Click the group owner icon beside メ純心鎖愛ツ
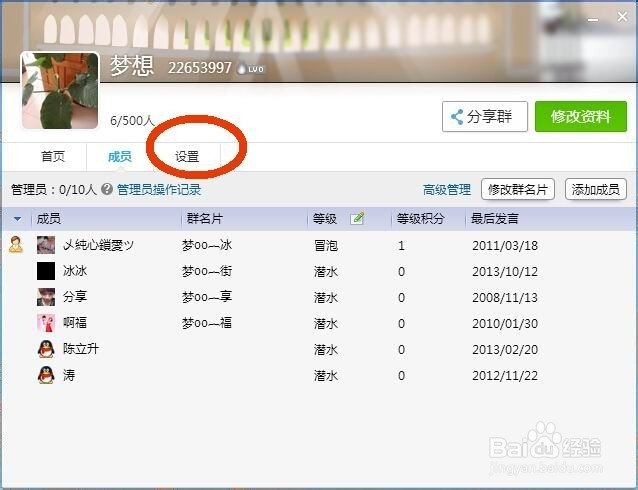 [x=16, y=245]
